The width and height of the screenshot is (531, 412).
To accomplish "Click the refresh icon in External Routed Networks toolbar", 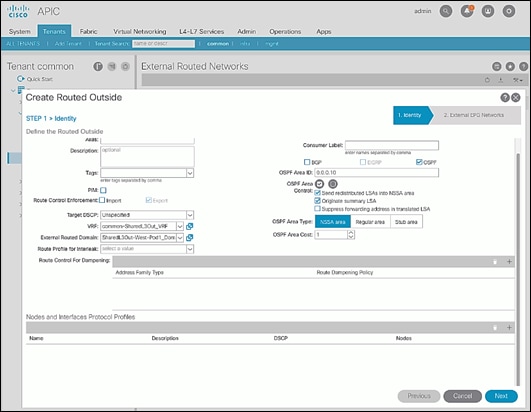I will coord(487,80).
